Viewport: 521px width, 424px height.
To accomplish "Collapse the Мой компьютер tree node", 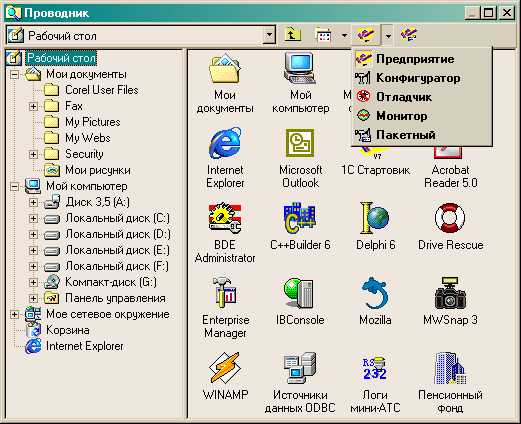I will (14, 186).
